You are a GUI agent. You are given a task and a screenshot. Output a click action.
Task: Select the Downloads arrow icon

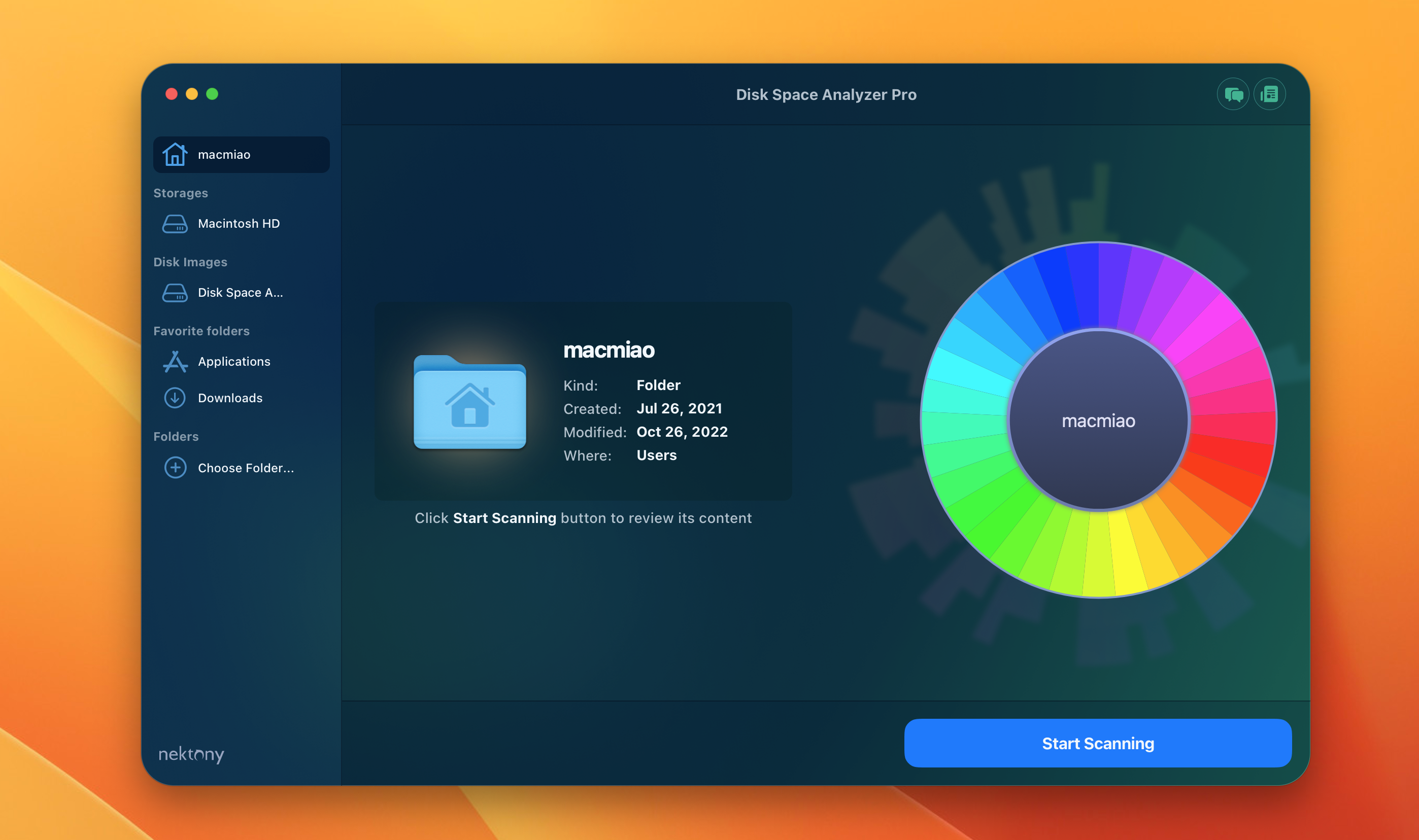tap(175, 398)
